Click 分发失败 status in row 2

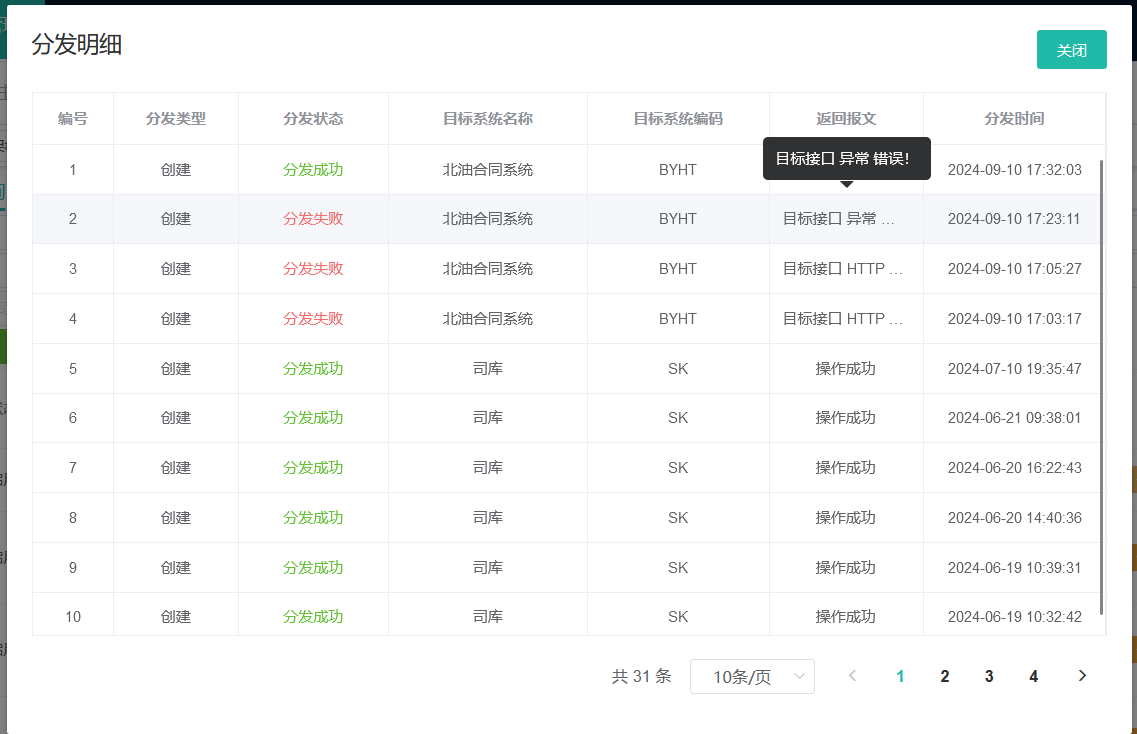313,219
